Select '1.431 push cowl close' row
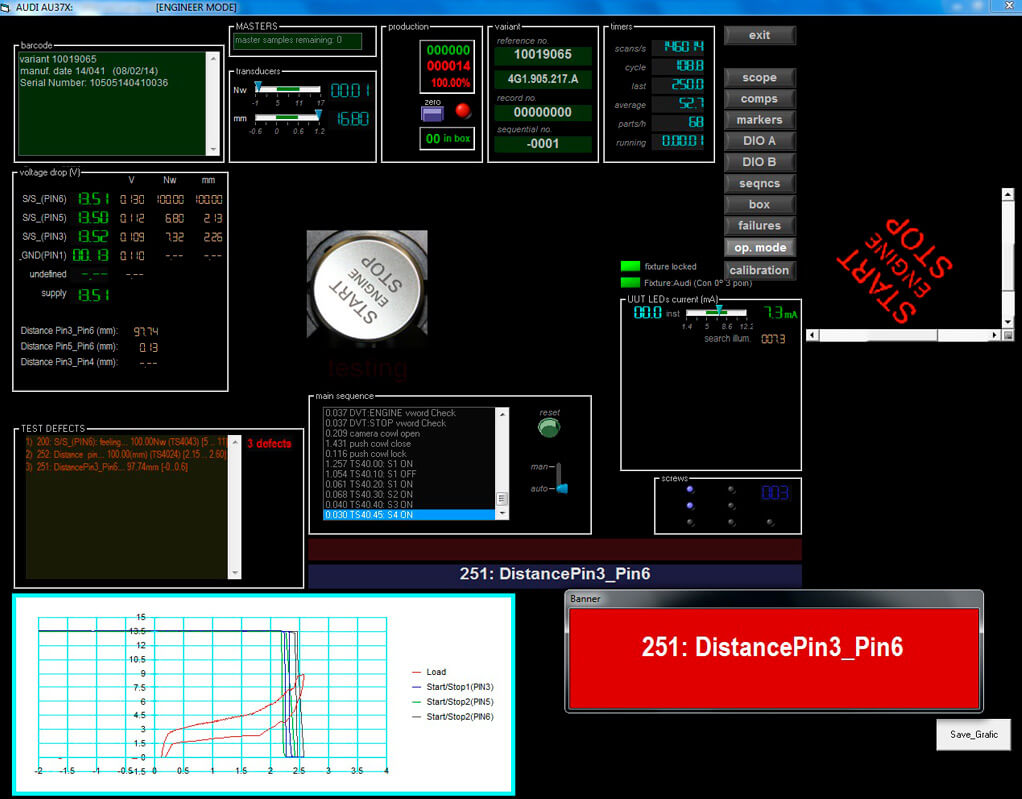Screen dimensions: 1022x799 coord(409,443)
